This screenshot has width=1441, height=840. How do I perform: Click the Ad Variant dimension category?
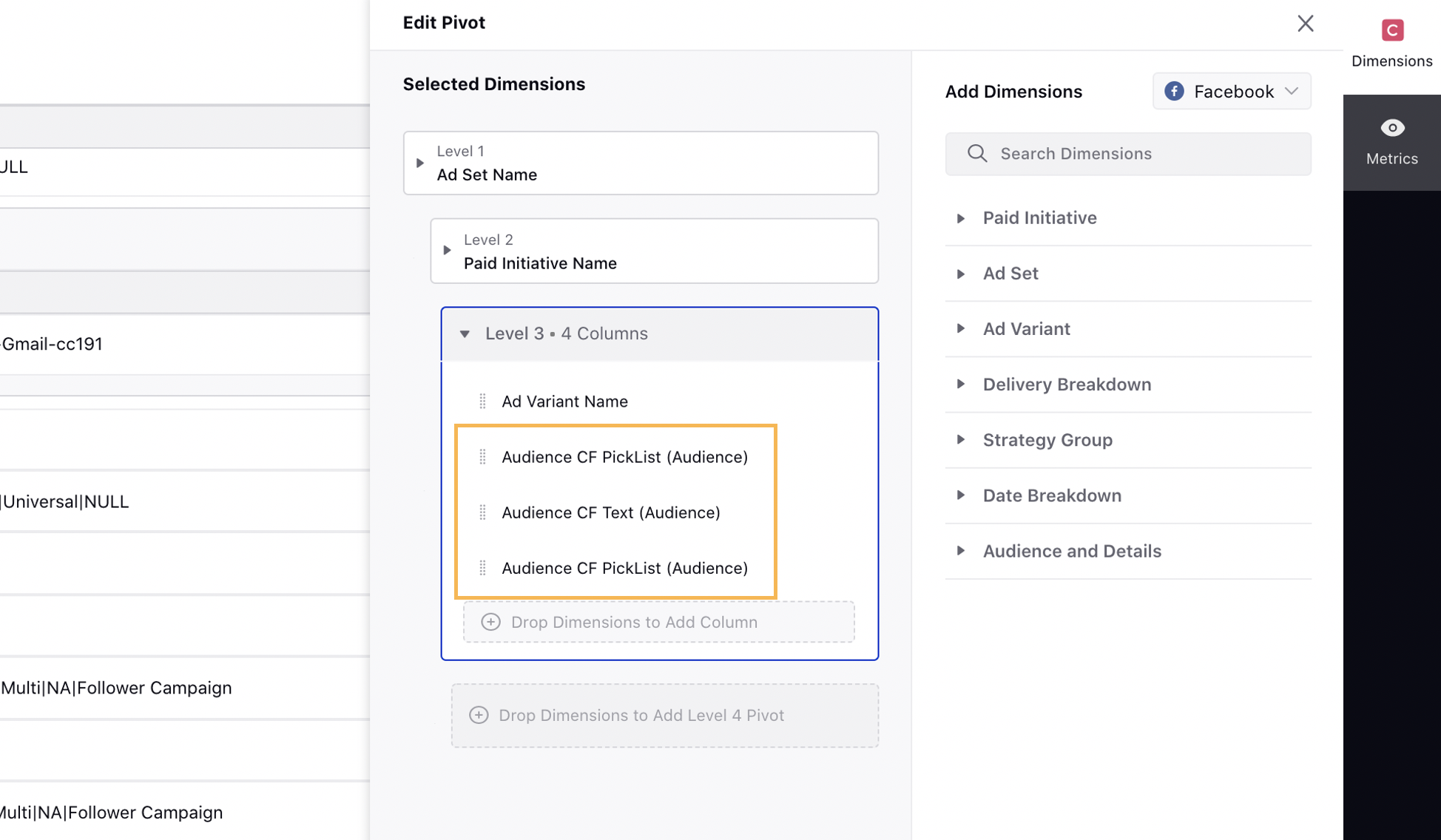[x=1027, y=328]
